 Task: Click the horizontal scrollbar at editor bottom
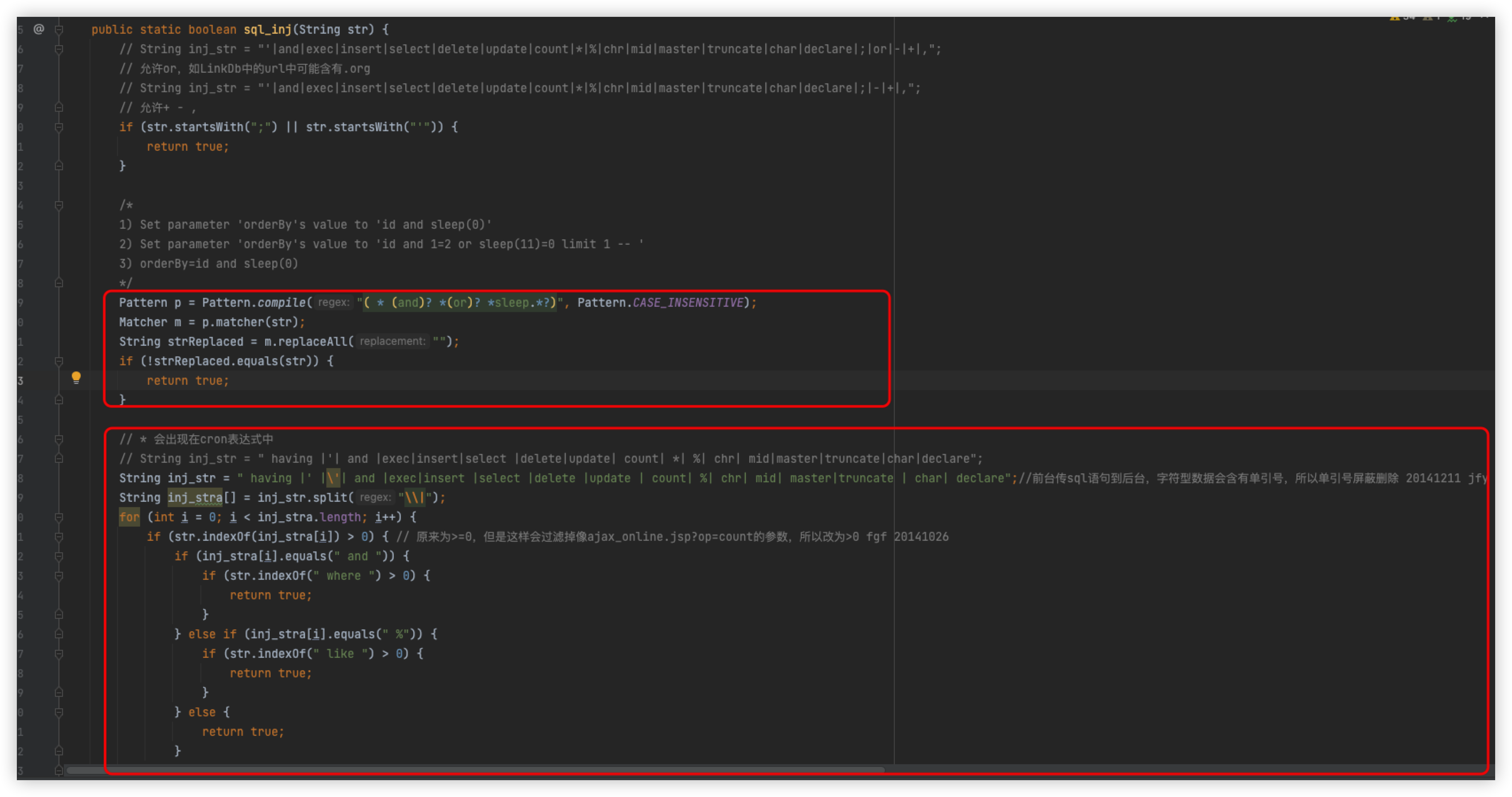tap(475, 770)
